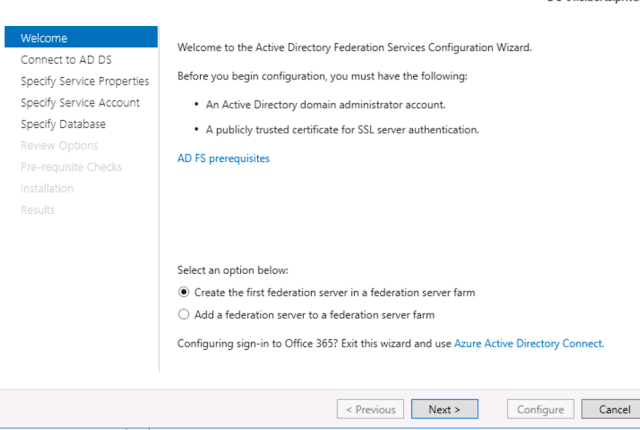Open the AD FS prerequisites link
The height and width of the screenshot is (430, 640).
(x=223, y=158)
